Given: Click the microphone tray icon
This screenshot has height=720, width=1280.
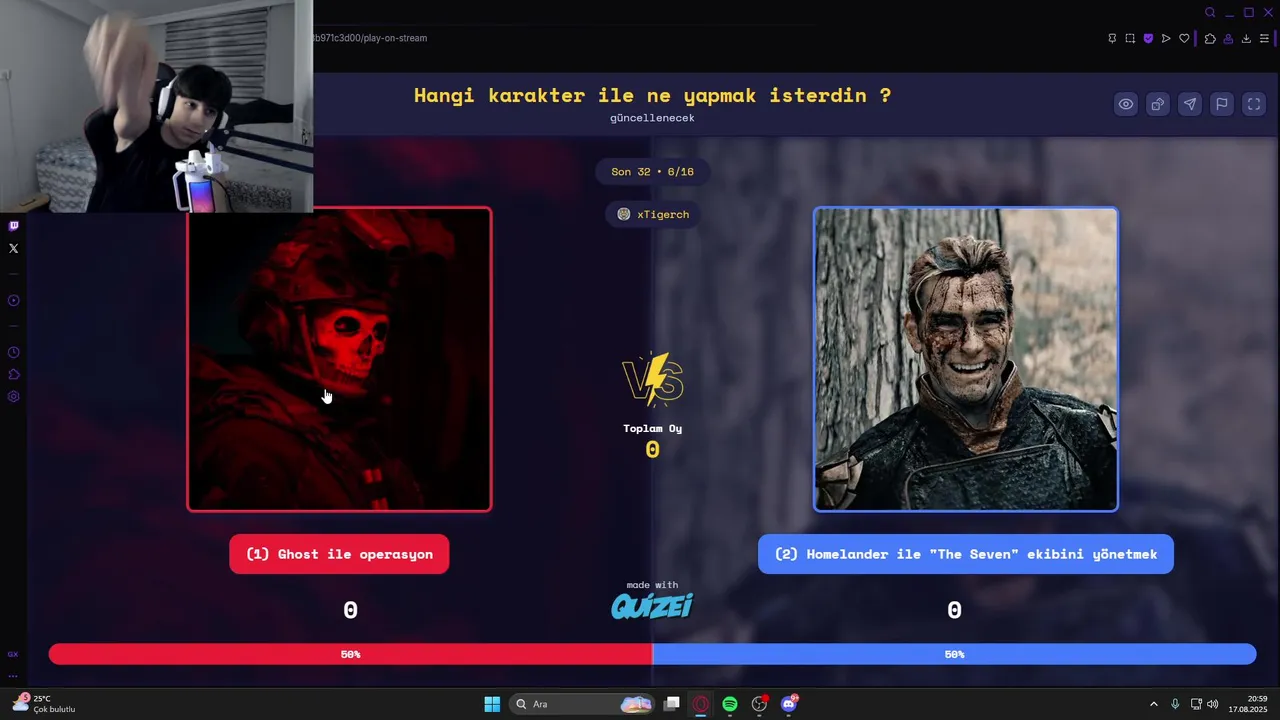Looking at the screenshot, I should pyautogui.click(x=1175, y=704).
